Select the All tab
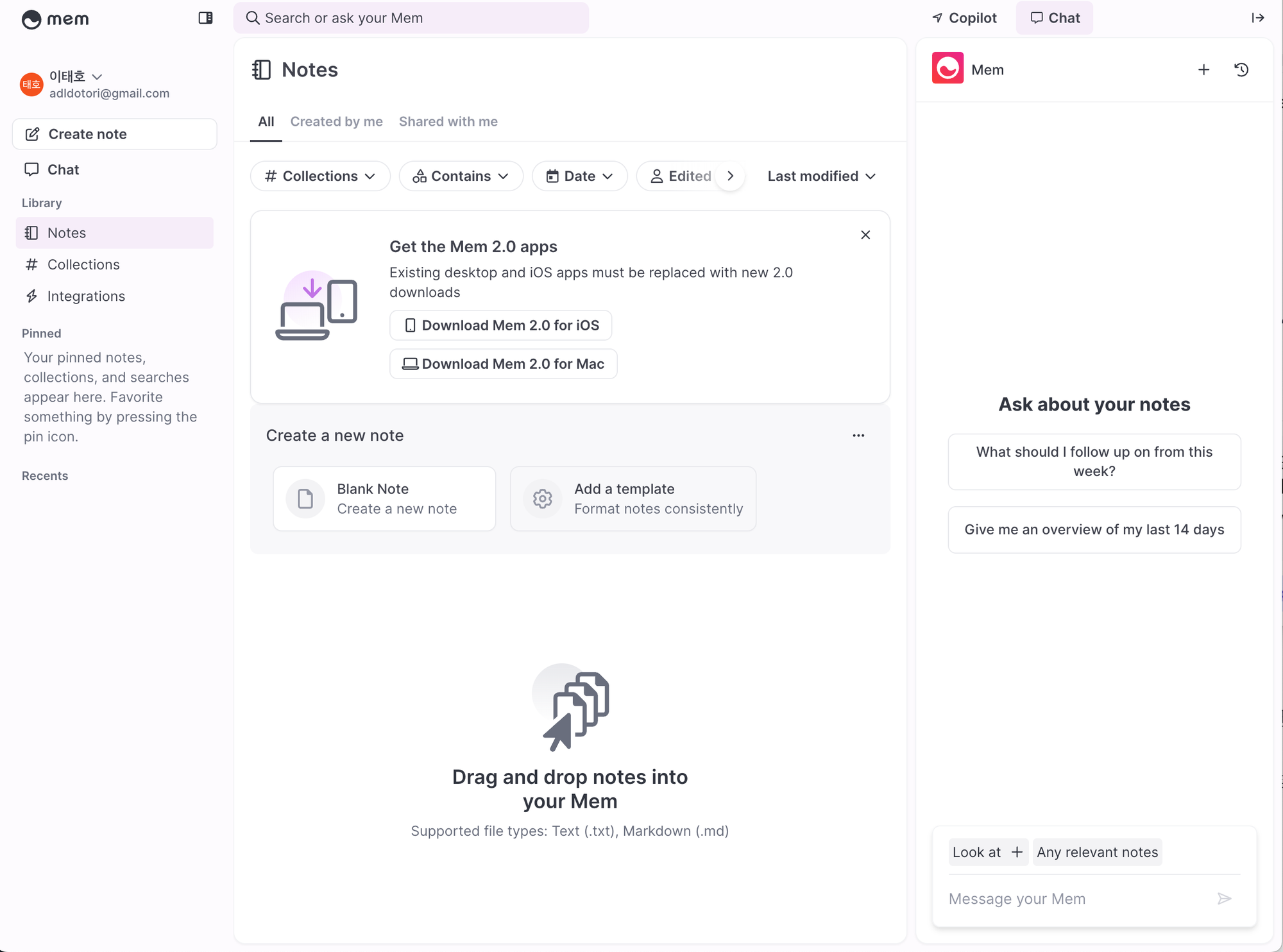Image resolution: width=1283 pixels, height=952 pixels. click(x=266, y=122)
